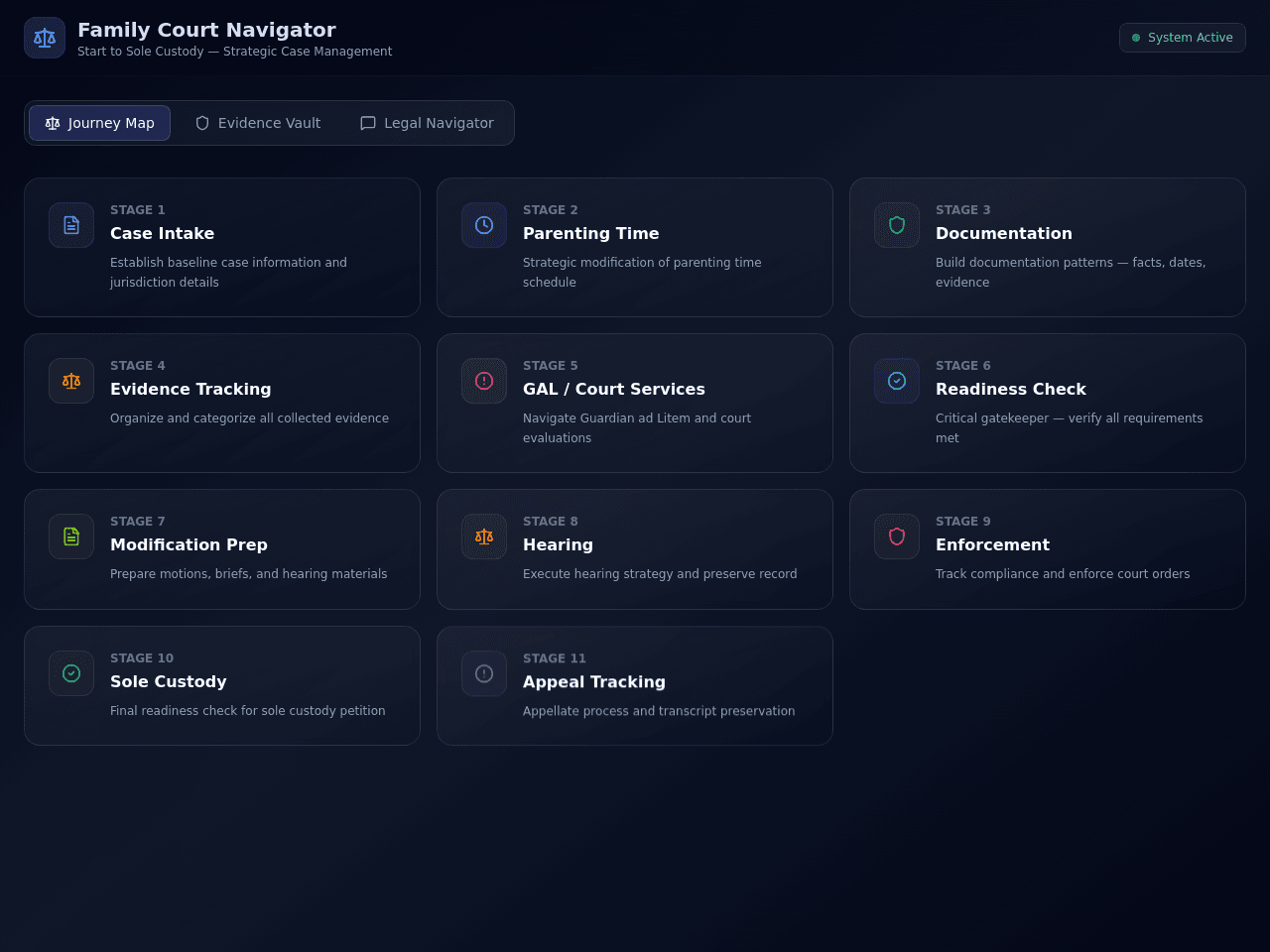Select the Appeal Tracking stage title

(593, 681)
